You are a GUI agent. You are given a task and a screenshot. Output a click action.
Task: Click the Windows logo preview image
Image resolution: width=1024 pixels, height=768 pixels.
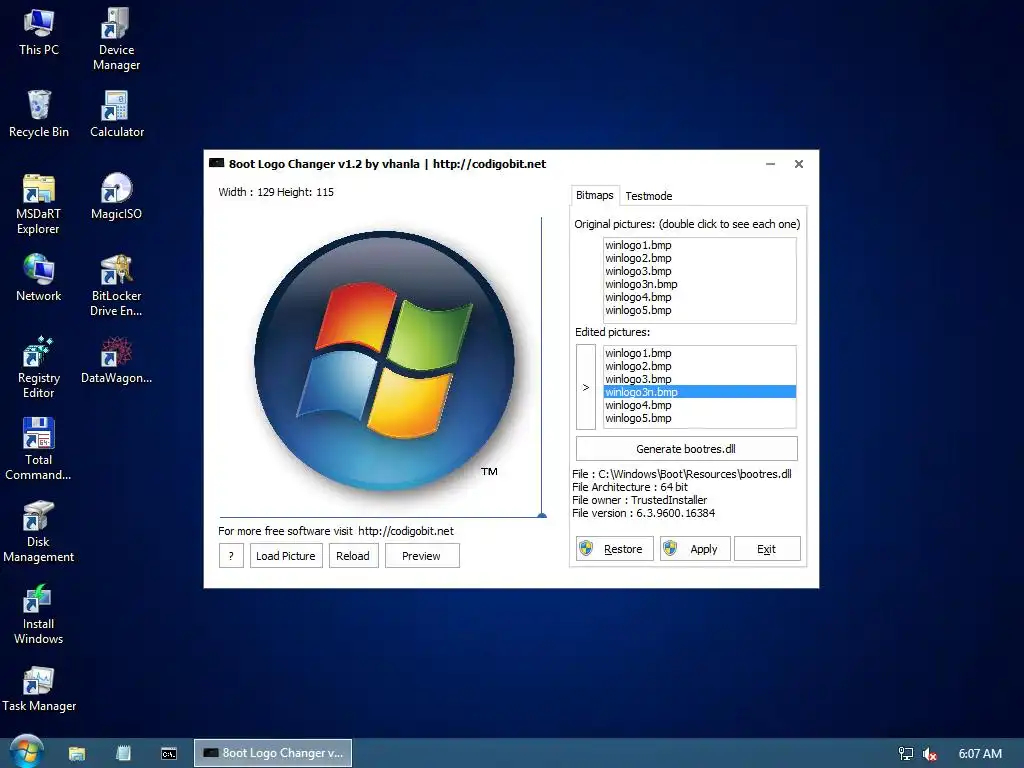pos(385,361)
